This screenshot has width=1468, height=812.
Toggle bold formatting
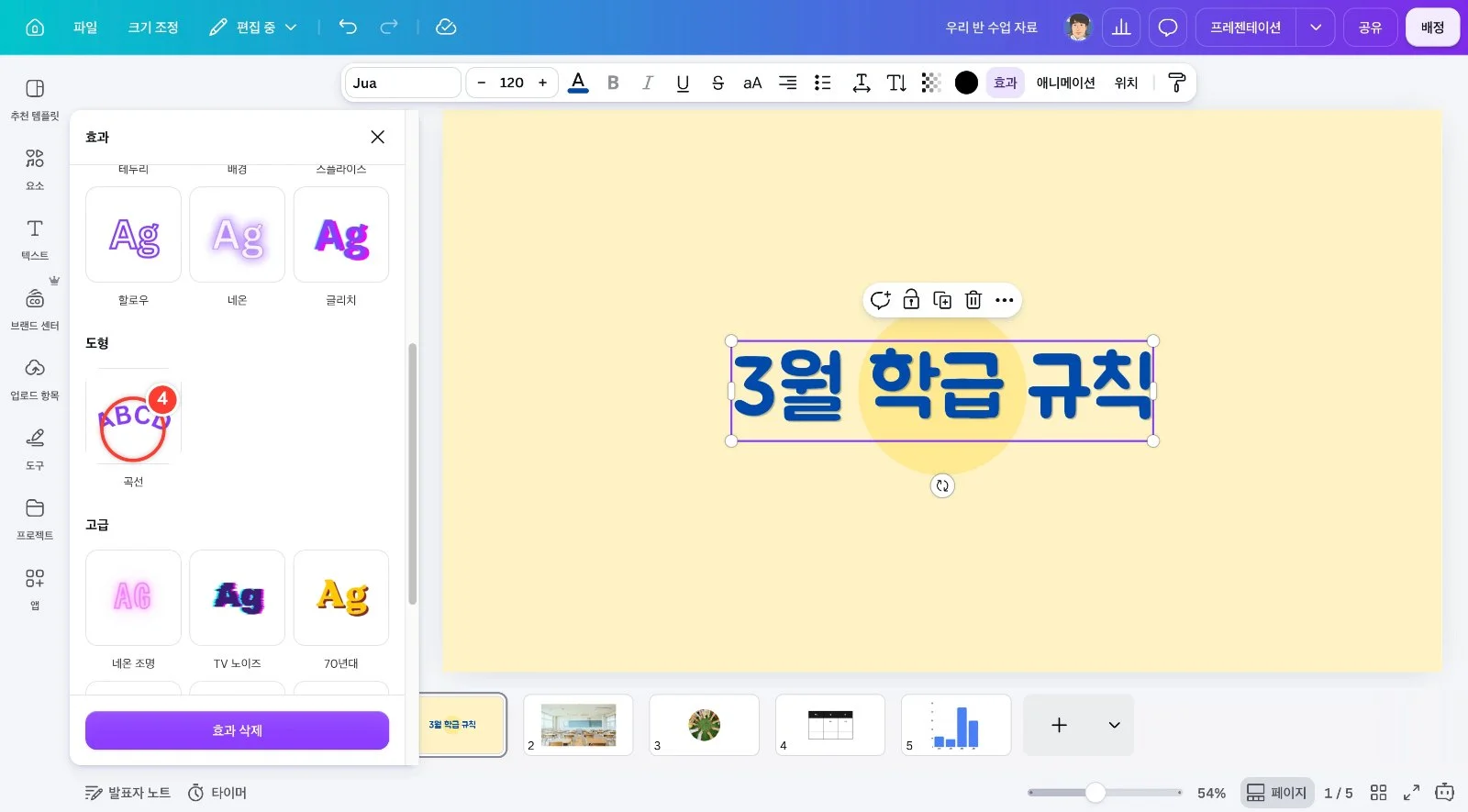(x=613, y=83)
